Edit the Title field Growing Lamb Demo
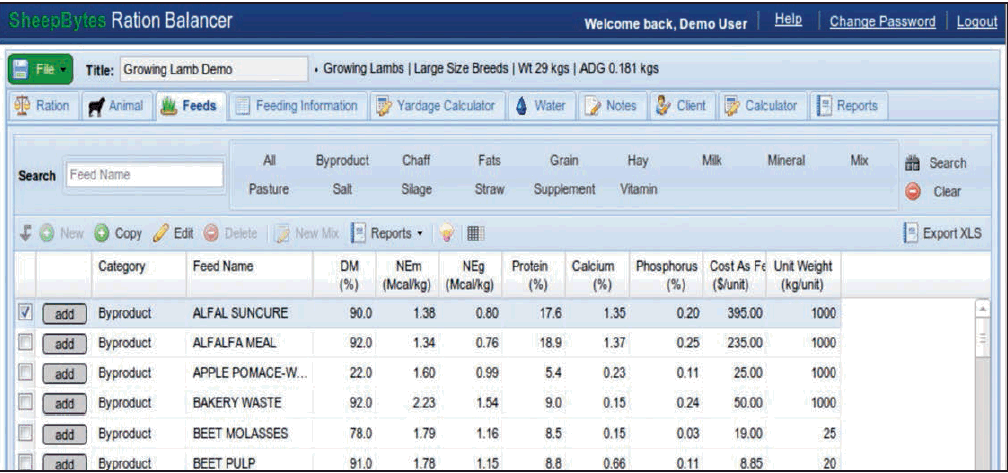Screen dimensions: 1008x473 coord(213,69)
